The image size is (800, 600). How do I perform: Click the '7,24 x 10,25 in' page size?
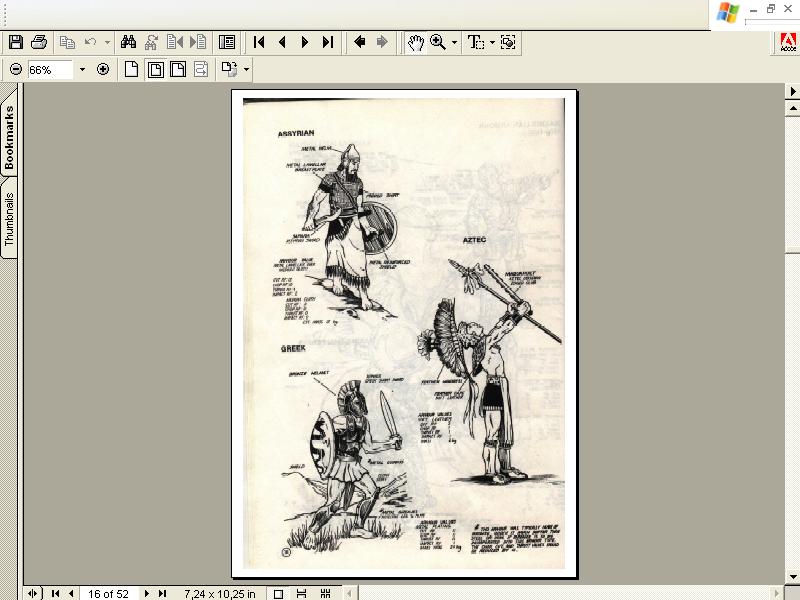pyautogui.click(x=220, y=594)
